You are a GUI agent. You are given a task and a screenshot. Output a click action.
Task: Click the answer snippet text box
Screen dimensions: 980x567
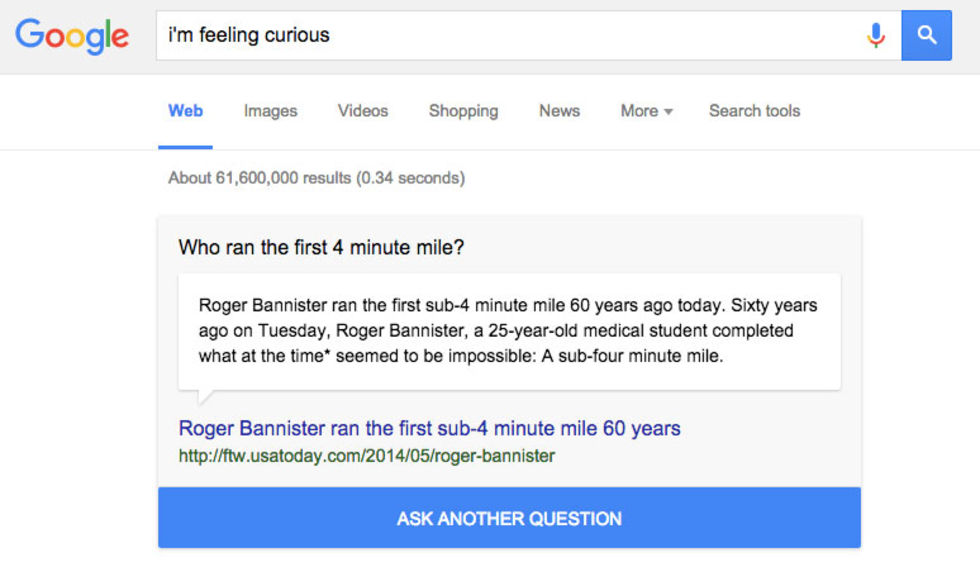[x=508, y=330]
